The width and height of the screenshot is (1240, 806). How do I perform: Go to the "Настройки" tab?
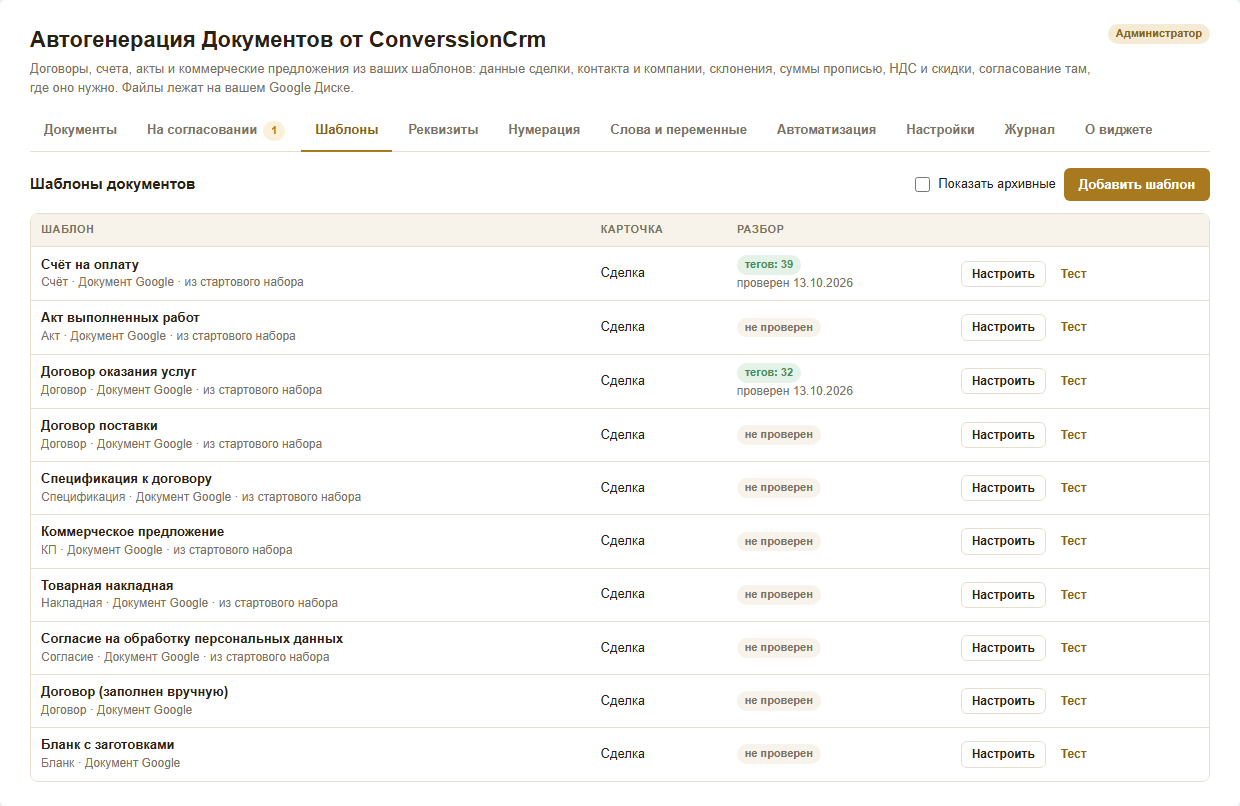click(940, 130)
